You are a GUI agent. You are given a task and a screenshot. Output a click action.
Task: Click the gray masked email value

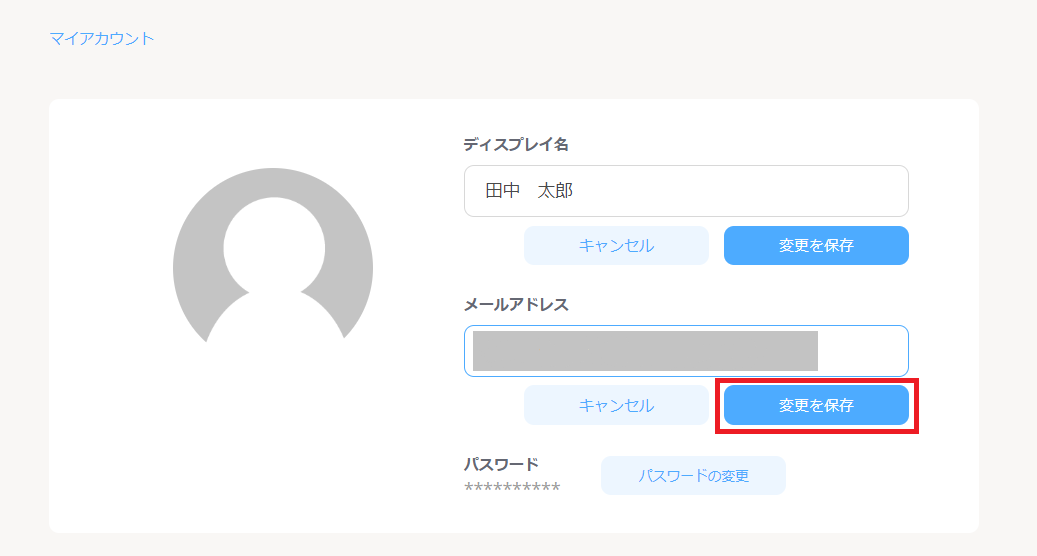tap(645, 351)
